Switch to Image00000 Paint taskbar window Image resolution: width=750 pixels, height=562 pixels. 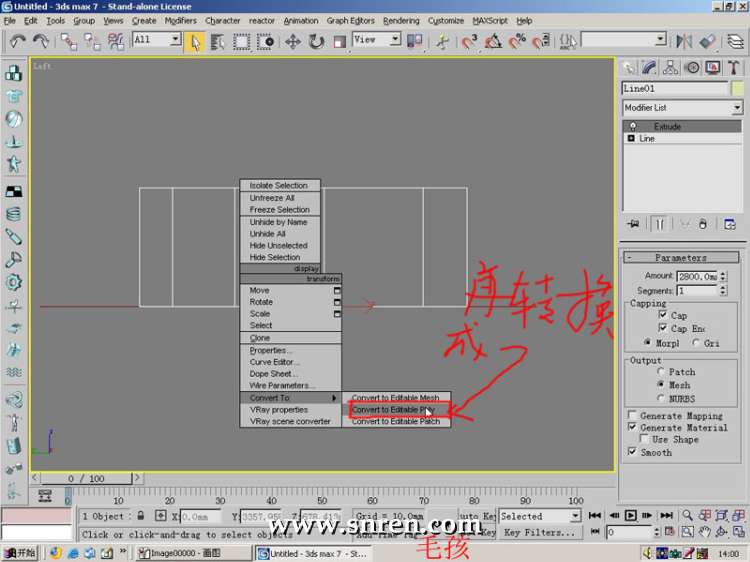[x=193, y=553]
